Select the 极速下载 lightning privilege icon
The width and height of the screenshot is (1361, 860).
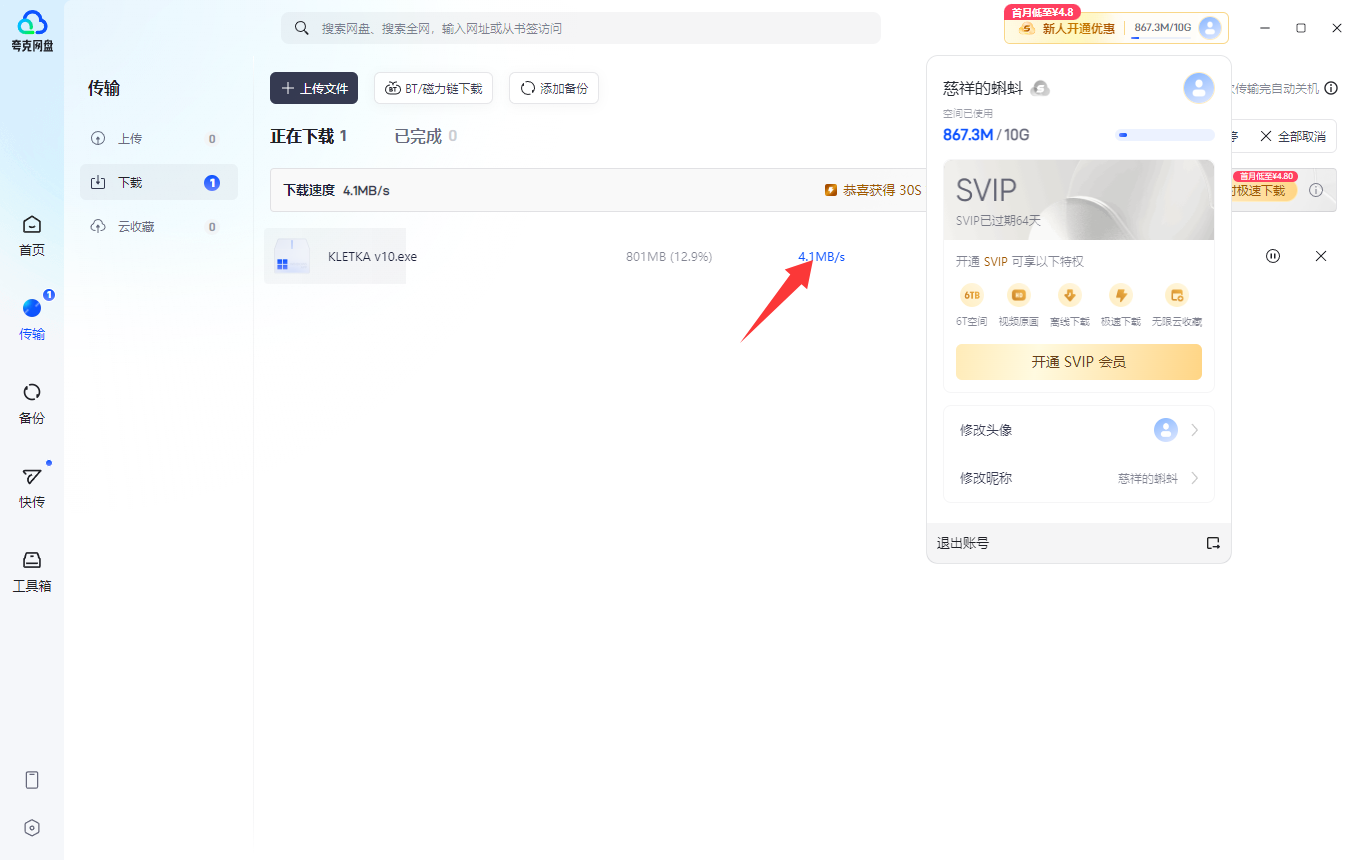point(1121,295)
